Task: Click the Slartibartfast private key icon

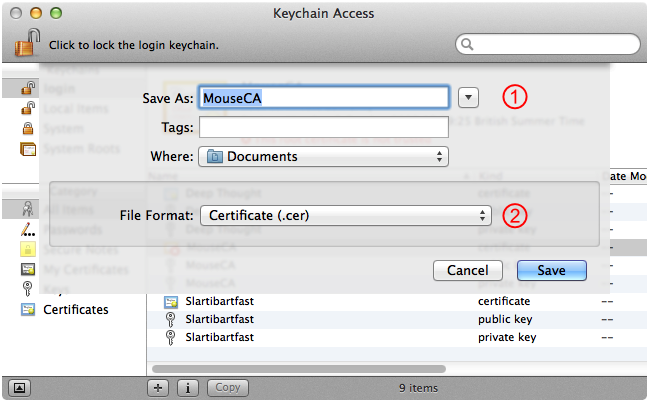Action: pos(170,337)
